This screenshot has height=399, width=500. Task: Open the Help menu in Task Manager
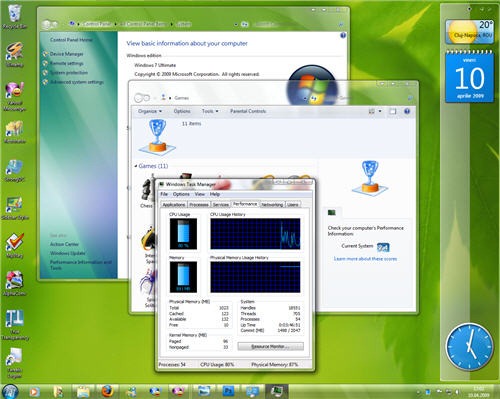(215, 194)
